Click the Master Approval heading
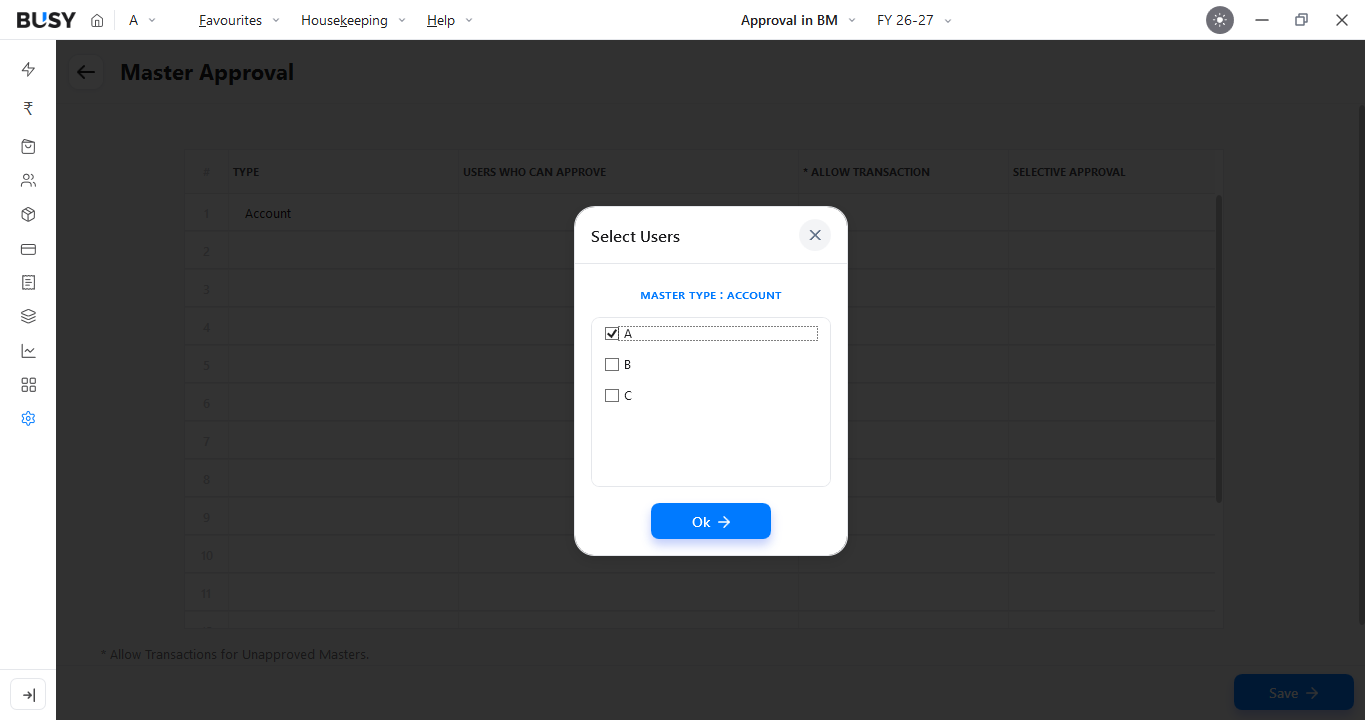The width and height of the screenshot is (1365, 720). point(207,72)
